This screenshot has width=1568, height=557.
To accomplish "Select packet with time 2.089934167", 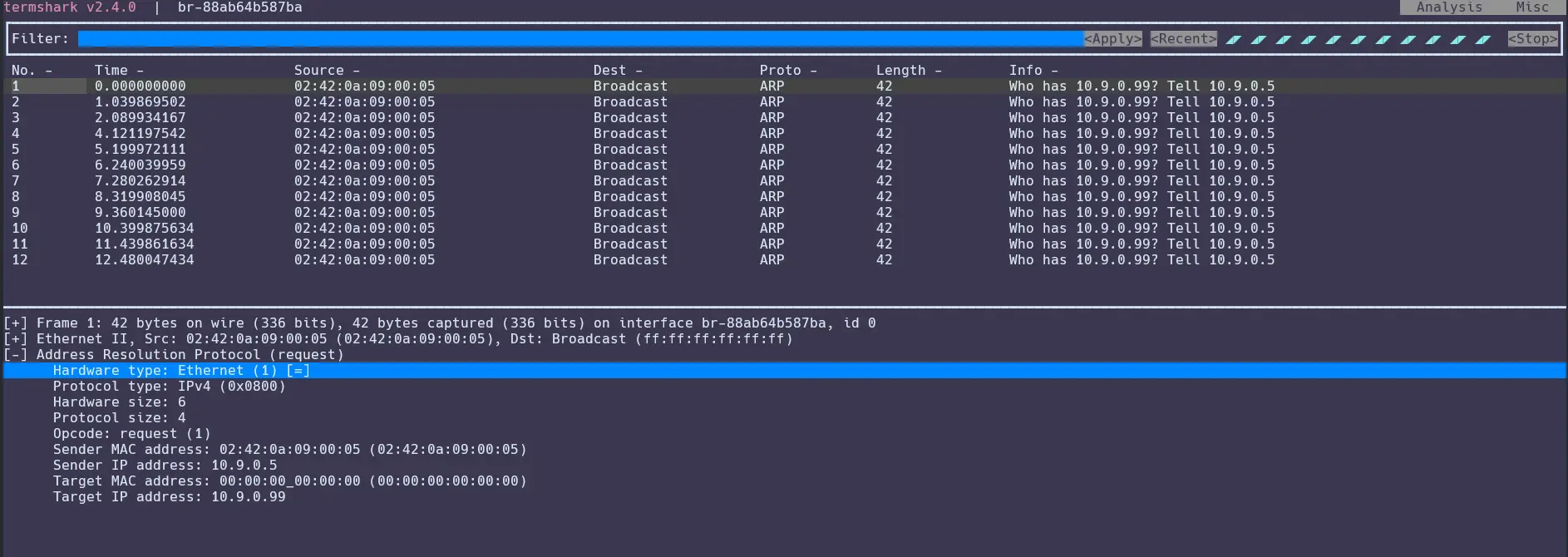I will point(785,118).
